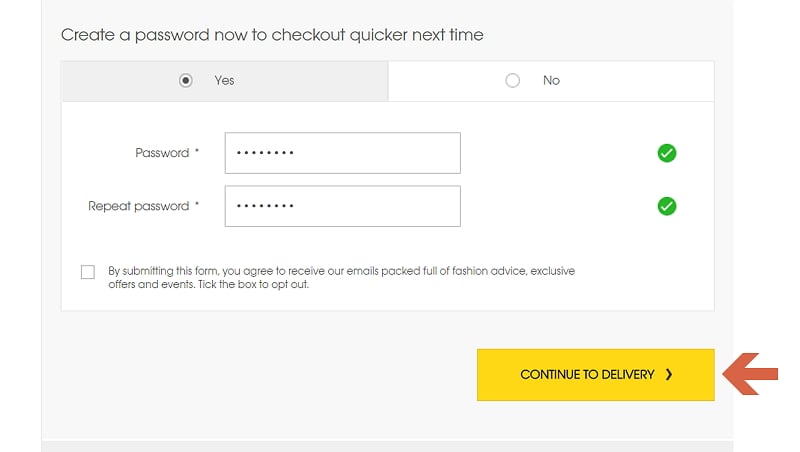Click the "Create a password now" heading
This screenshot has height=452, width=800.
click(x=272, y=35)
